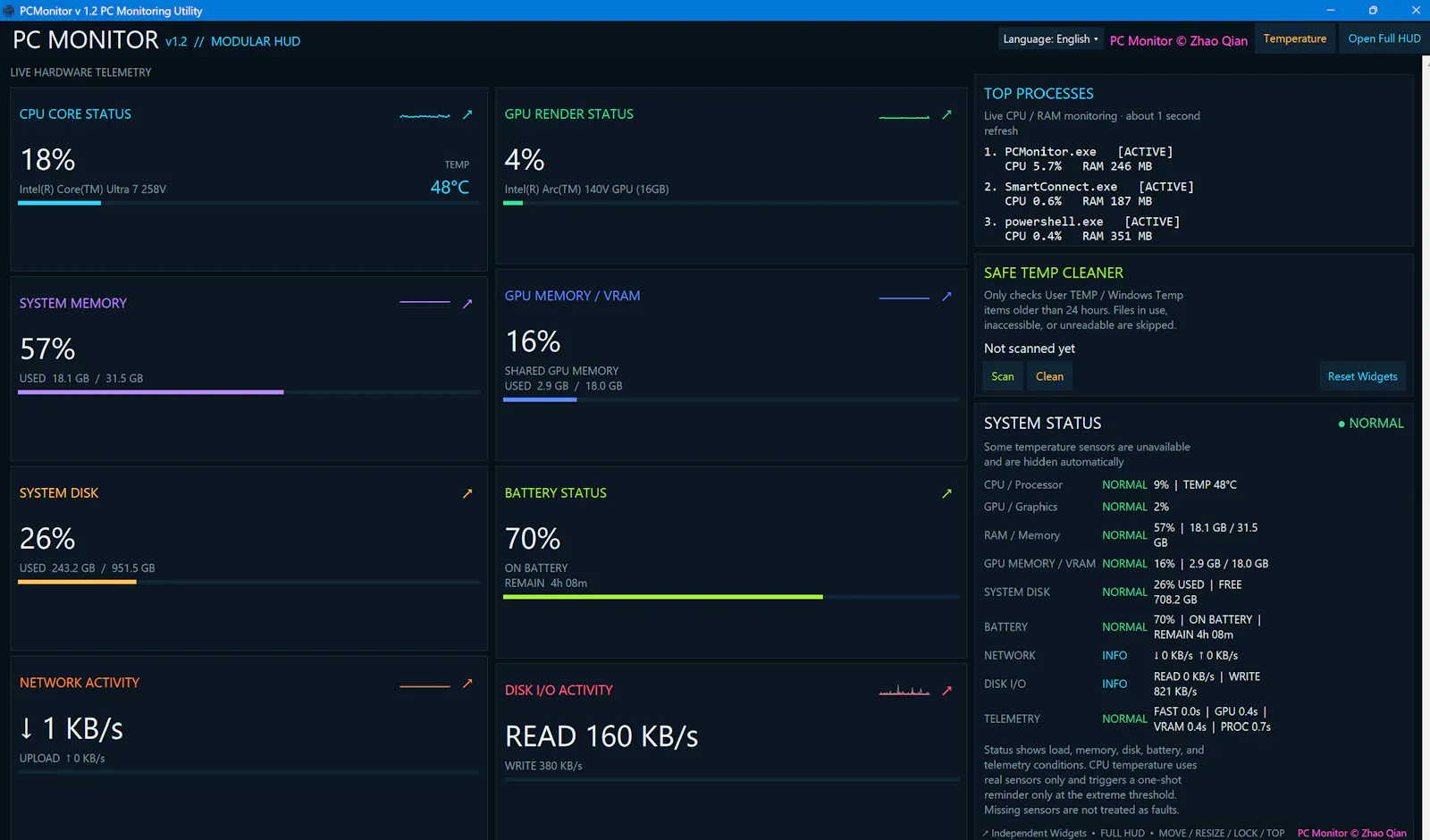The image size is (1430, 840).
Task: Click the 'Not scanned yet' status text
Action: pyautogui.click(x=1030, y=349)
